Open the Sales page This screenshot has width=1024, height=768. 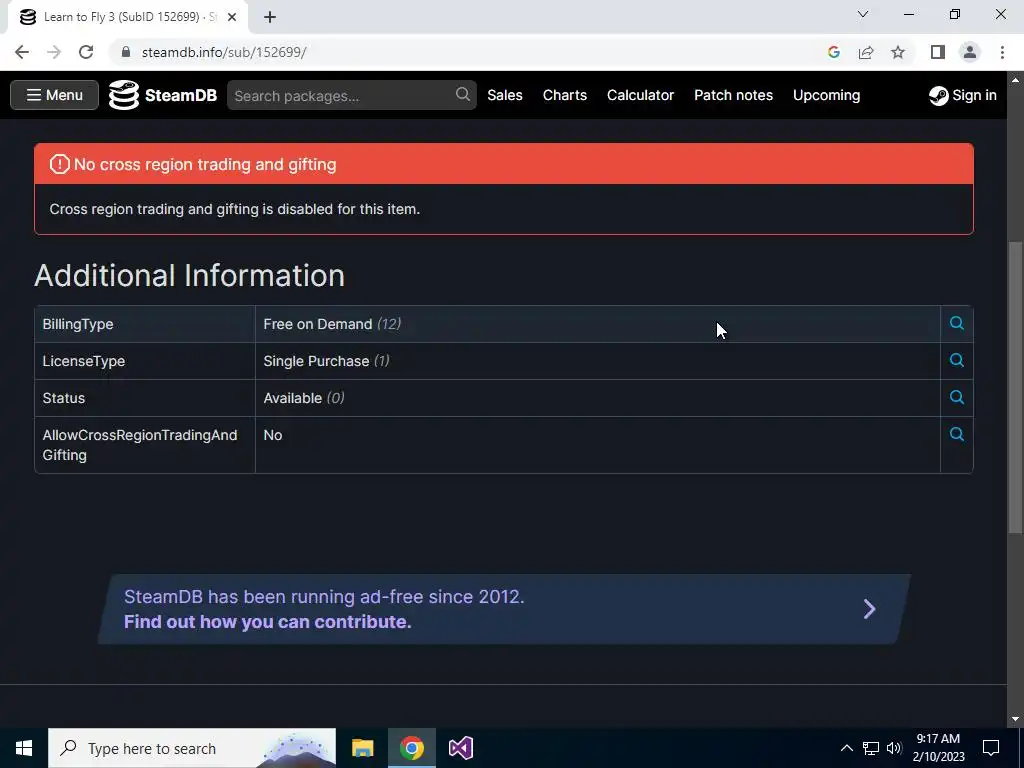[x=505, y=95]
